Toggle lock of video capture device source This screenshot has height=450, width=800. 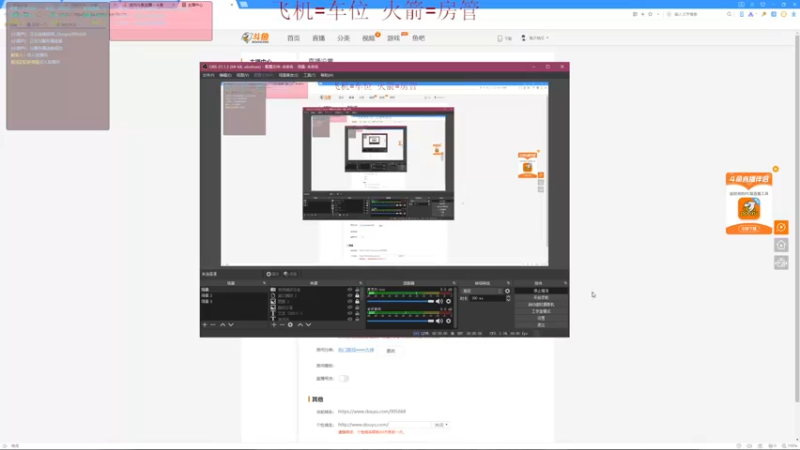coord(357,289)
